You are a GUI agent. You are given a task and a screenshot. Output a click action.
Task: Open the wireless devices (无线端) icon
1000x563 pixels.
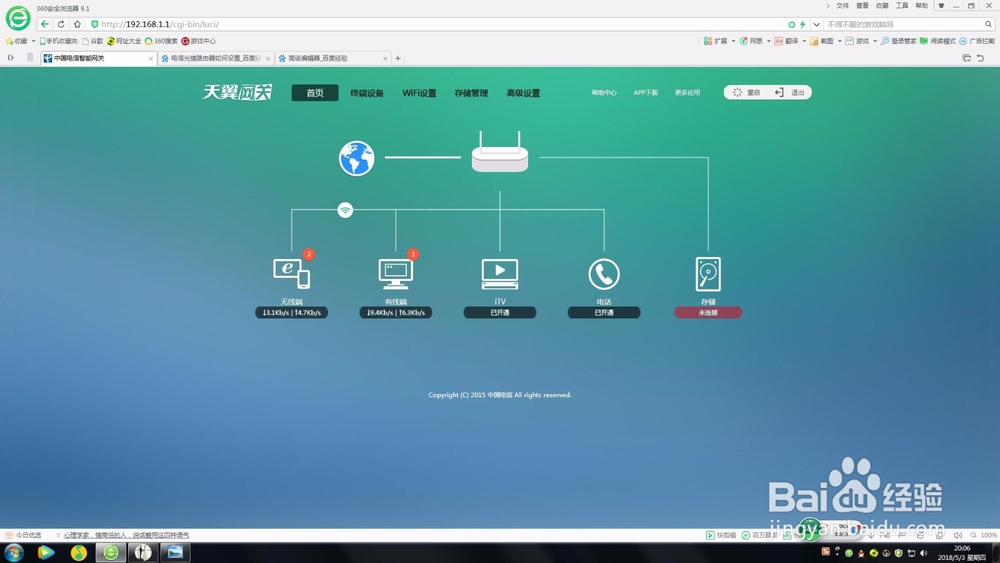click(291, 274)
